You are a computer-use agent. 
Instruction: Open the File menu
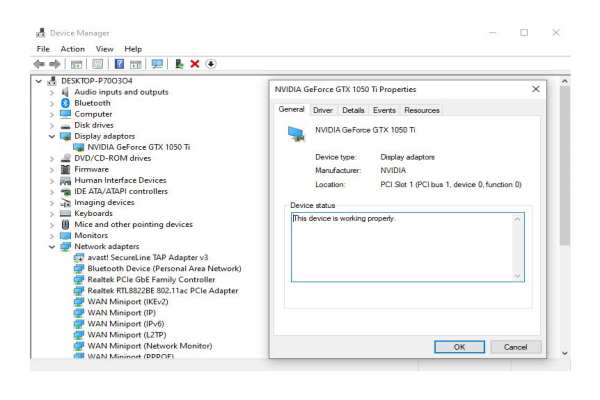[43, 49]
